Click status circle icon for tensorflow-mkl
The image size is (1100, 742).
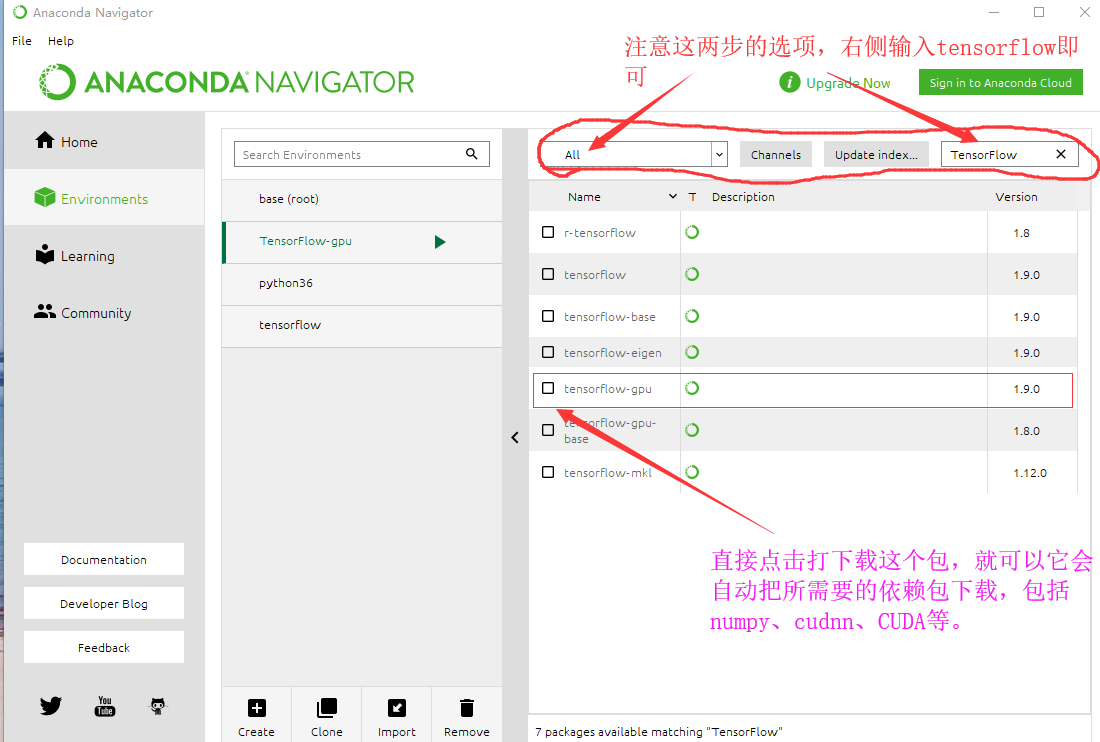(x=692, y=472)
